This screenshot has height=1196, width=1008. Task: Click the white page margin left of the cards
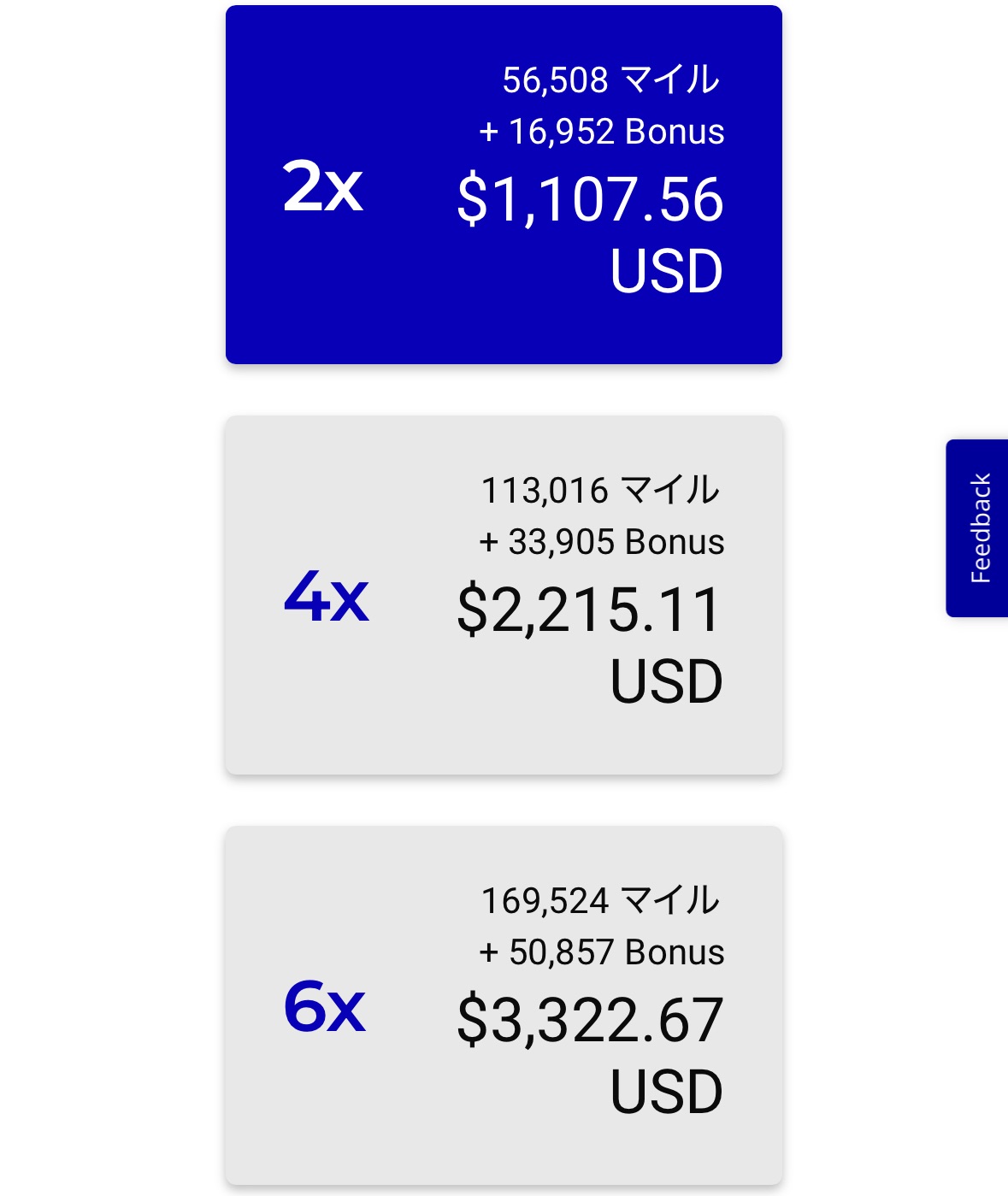coord(111,598)
